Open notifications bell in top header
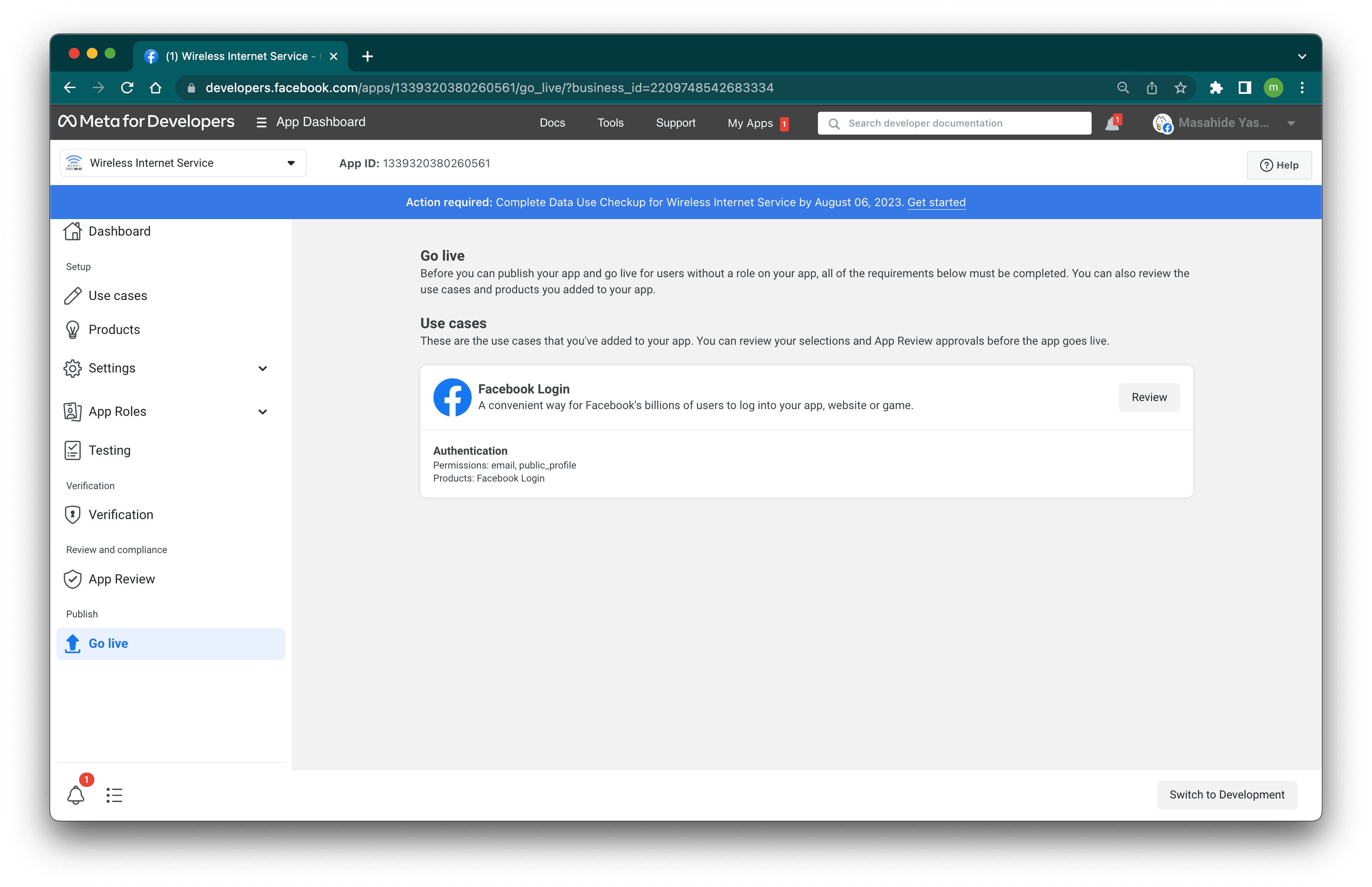 (1112, 123)
